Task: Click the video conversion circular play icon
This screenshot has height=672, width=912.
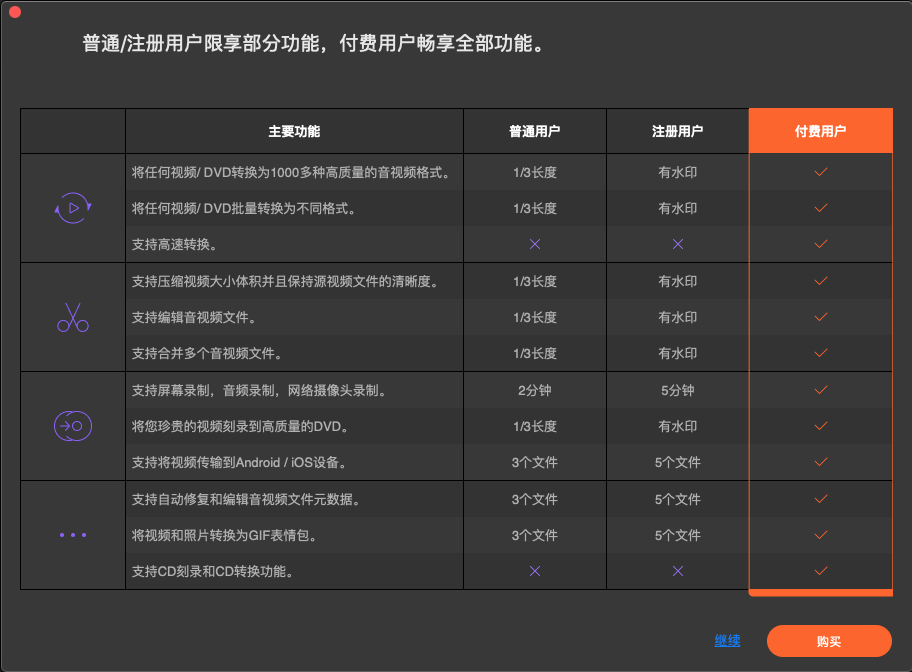Action: coord(71,207)
